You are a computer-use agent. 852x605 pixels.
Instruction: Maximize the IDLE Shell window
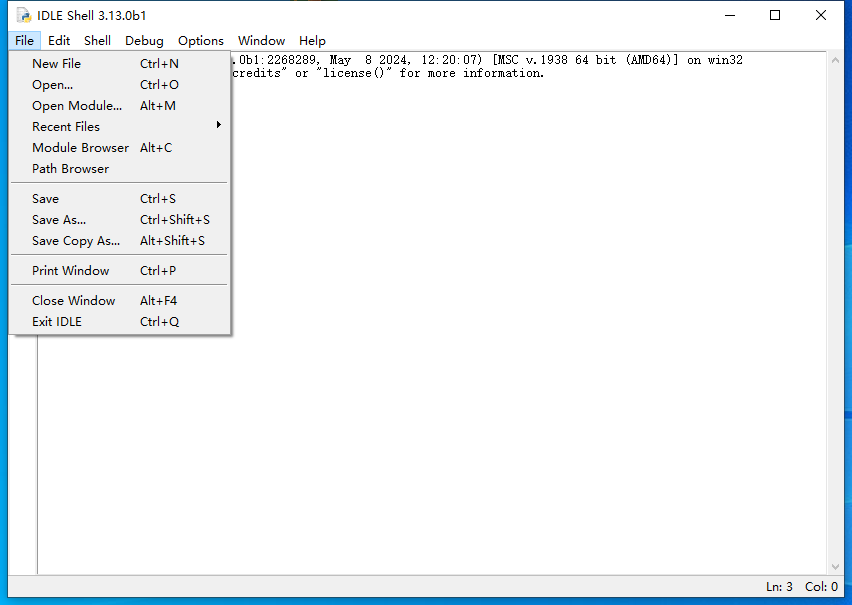(x=775, y=16)
